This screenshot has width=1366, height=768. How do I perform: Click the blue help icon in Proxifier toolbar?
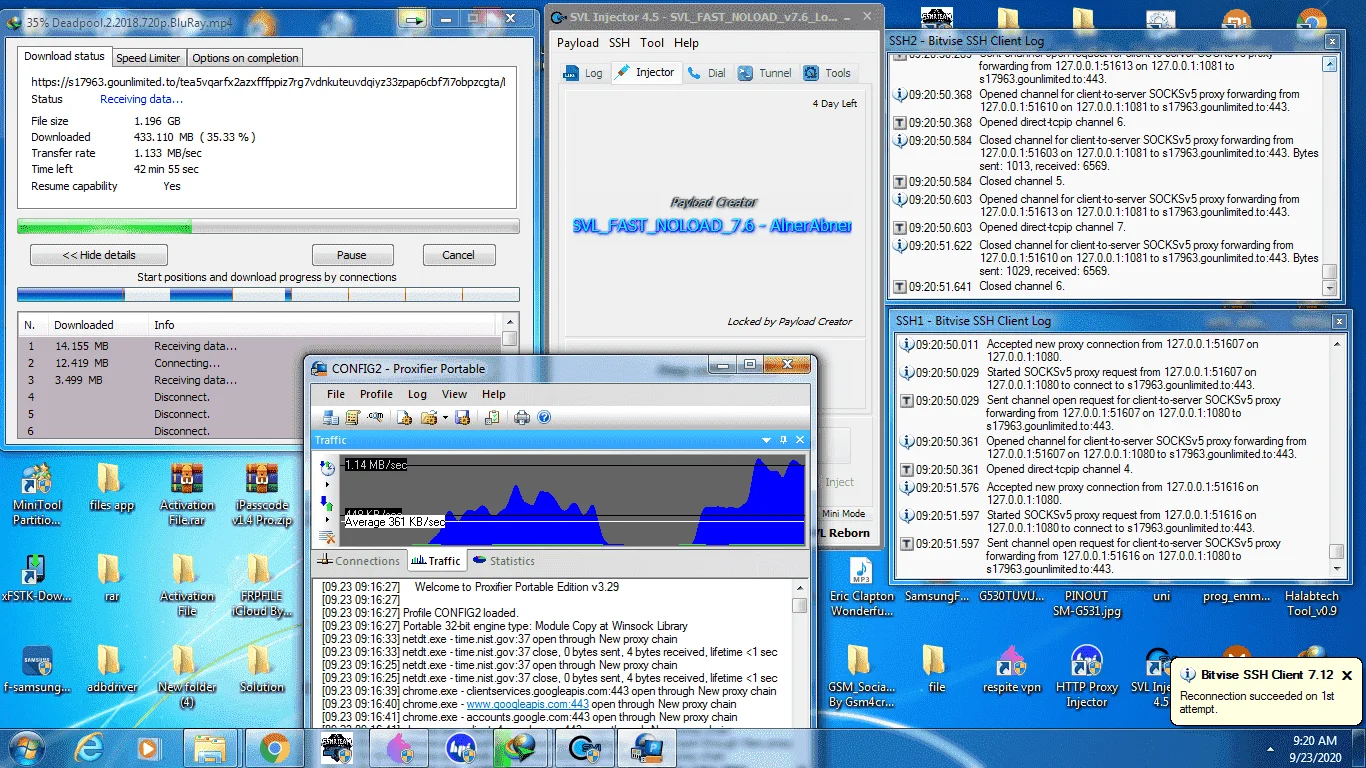(x=544, y=417)
